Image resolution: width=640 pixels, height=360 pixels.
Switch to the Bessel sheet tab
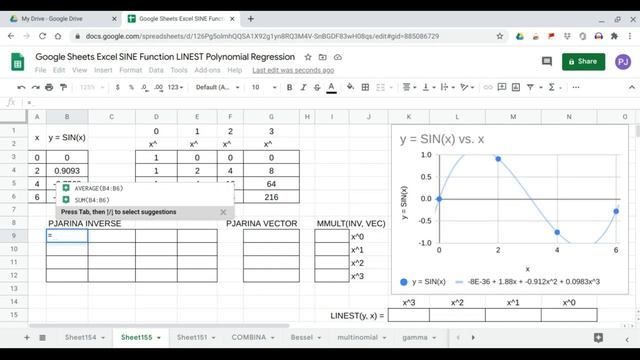tap(302, 338)
